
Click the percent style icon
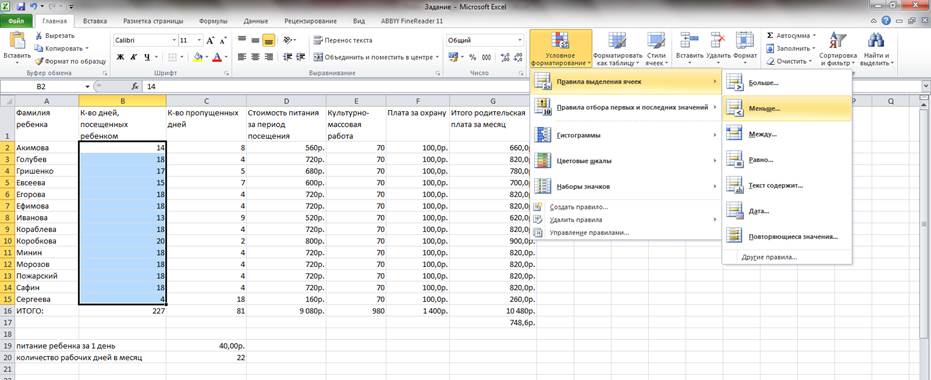pyautogui.click(x=472, y=57)
